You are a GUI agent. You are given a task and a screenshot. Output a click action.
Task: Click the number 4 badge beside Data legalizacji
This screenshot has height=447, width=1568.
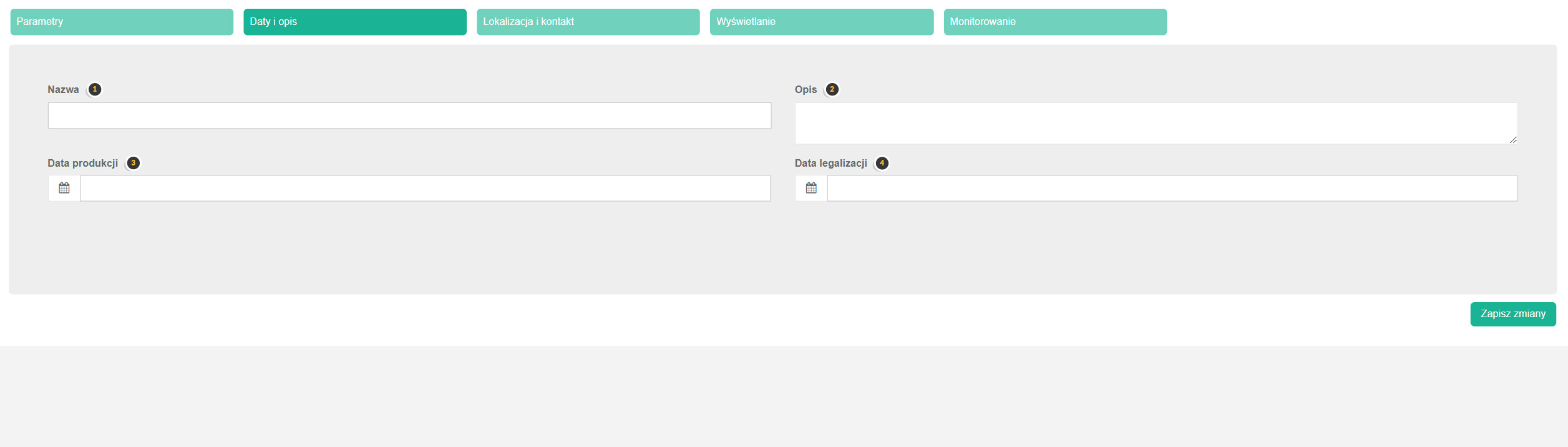[x=882, y=163]
